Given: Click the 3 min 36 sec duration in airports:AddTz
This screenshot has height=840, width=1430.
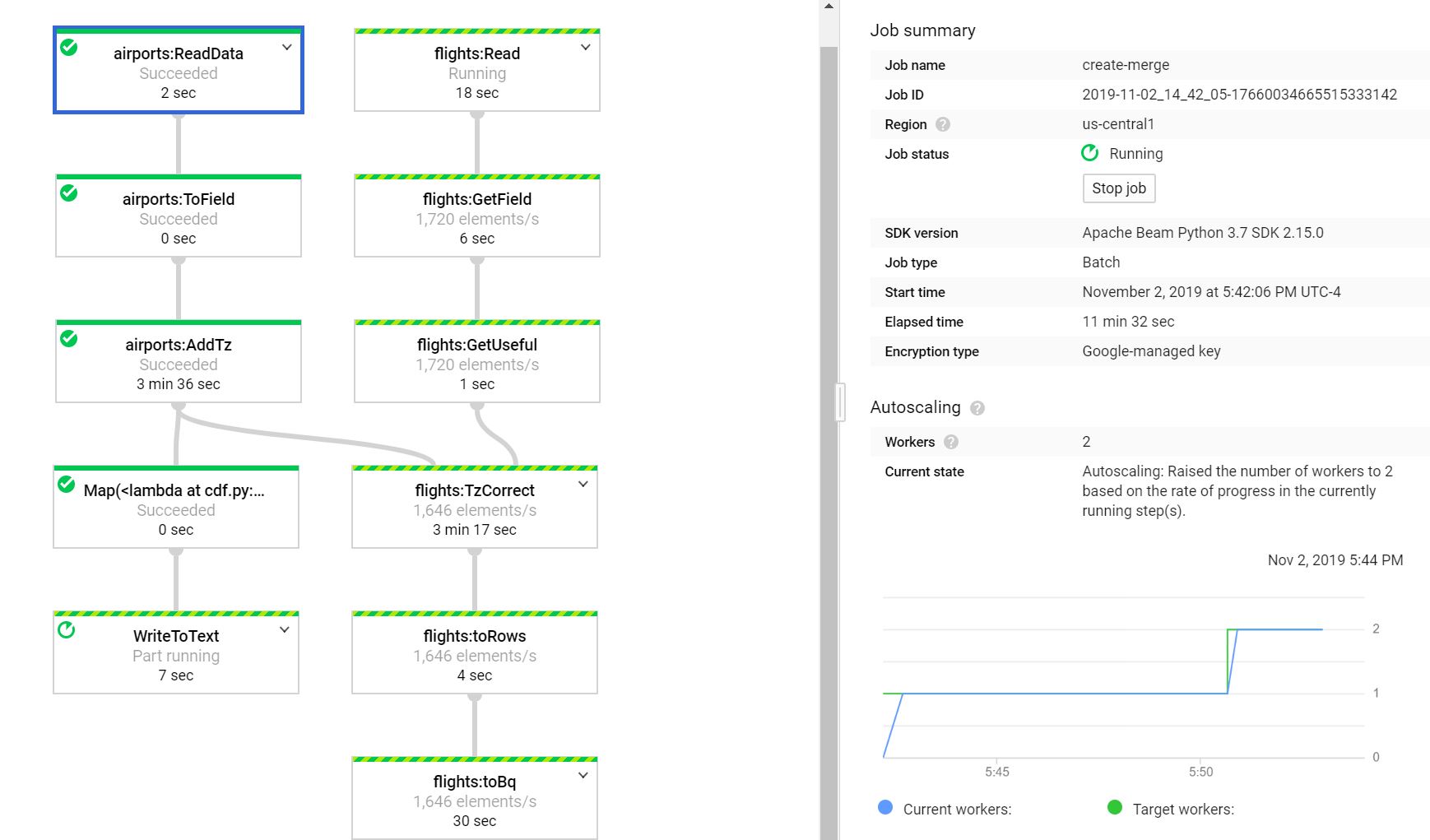Looking at the screenshot, I should [x=179, y=384].
